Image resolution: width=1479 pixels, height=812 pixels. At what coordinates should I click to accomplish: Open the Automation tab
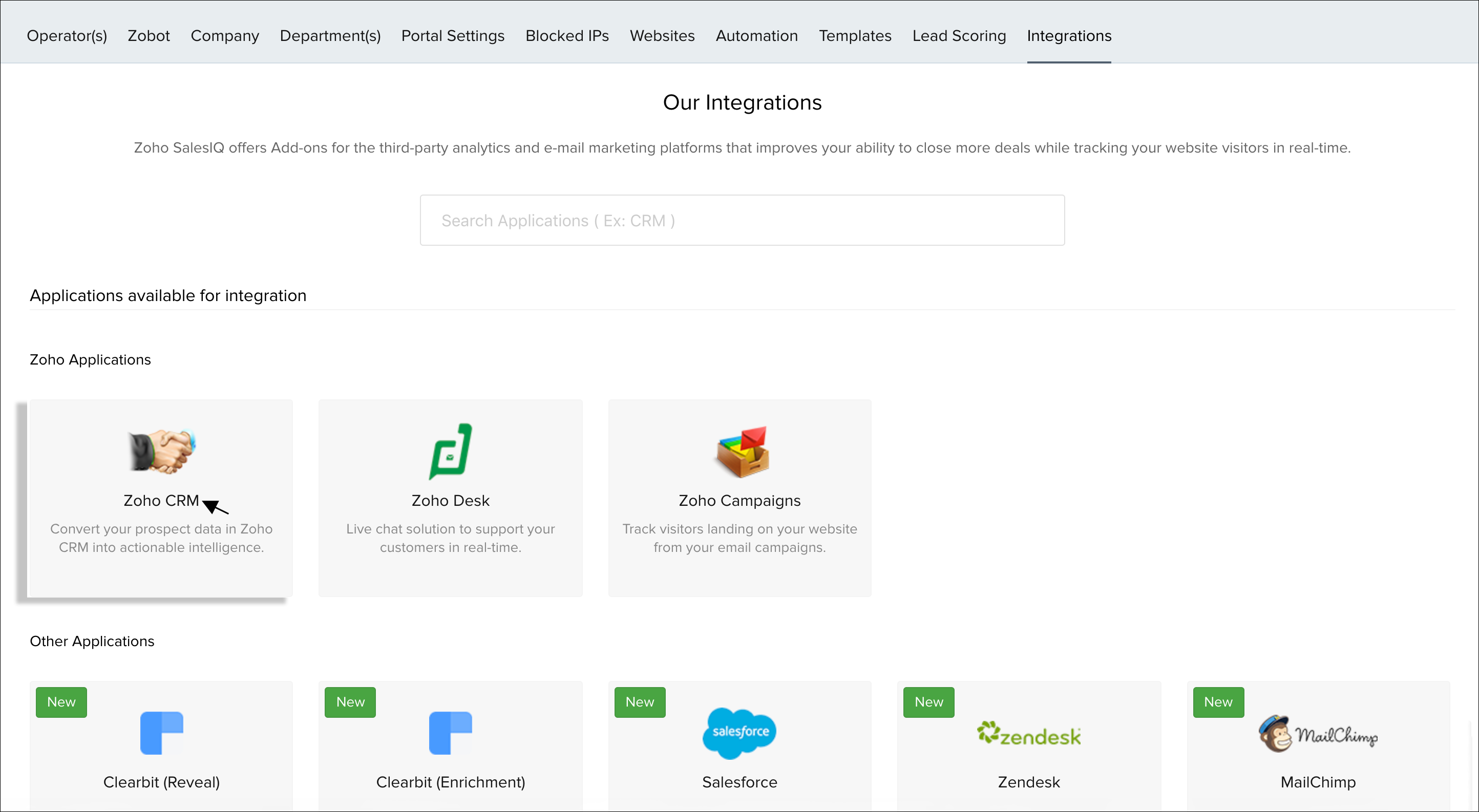(756, 35)
